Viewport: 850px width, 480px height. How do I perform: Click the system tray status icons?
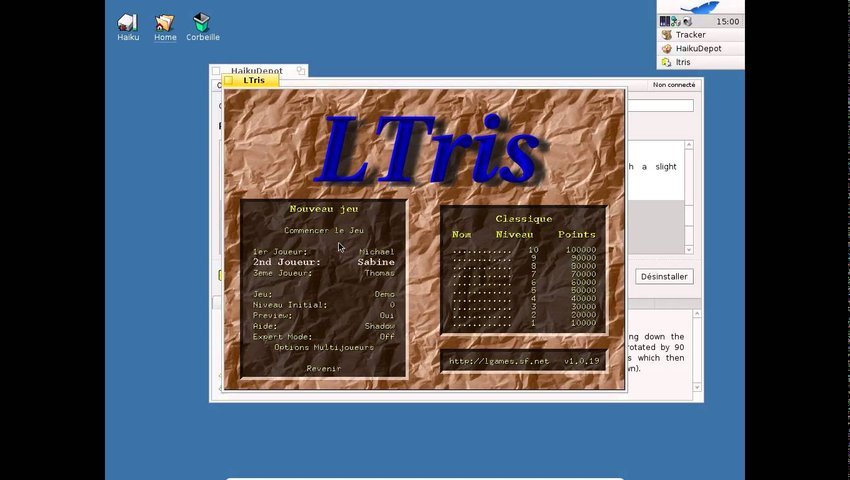pos(676,21)
